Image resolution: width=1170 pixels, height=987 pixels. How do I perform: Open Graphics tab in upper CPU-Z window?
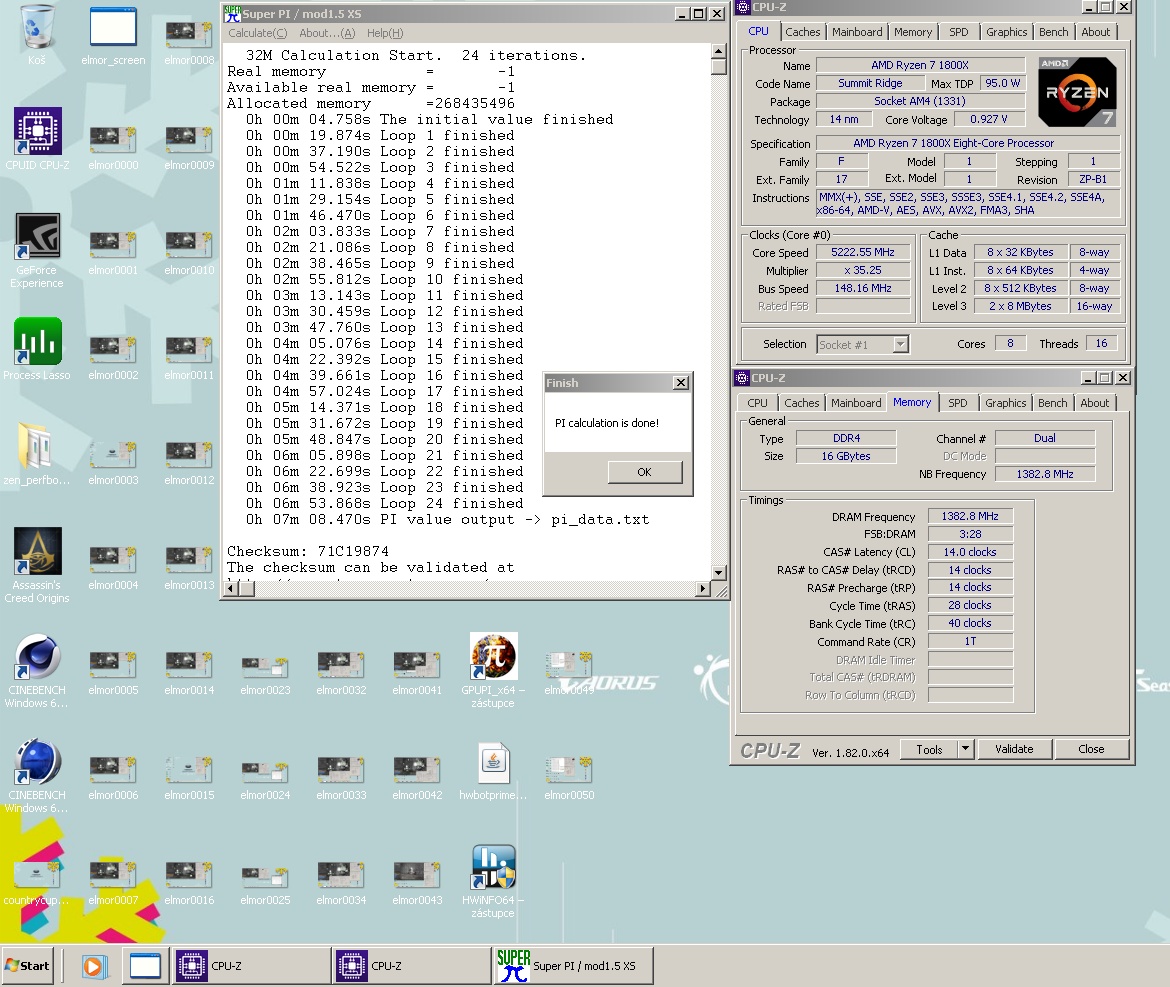coord(1006,32)
